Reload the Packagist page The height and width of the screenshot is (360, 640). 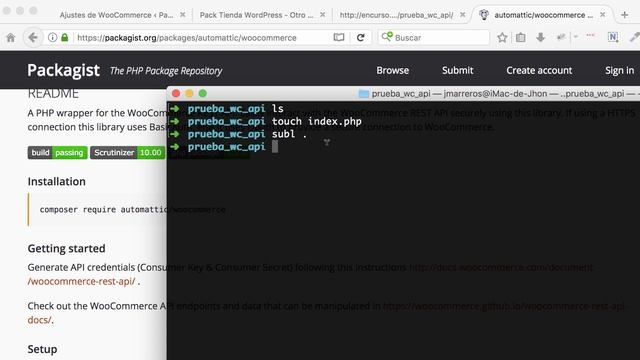[360, 38]
